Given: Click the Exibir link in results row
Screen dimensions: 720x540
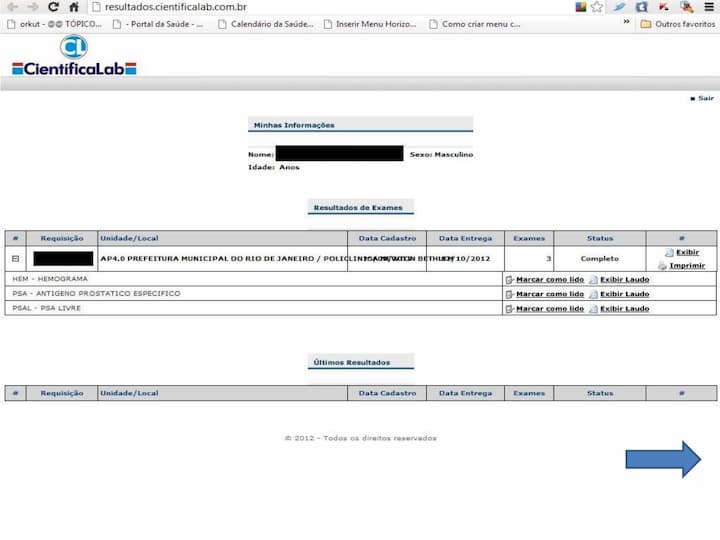Looking at the screenshot, I should coord(687,252).
